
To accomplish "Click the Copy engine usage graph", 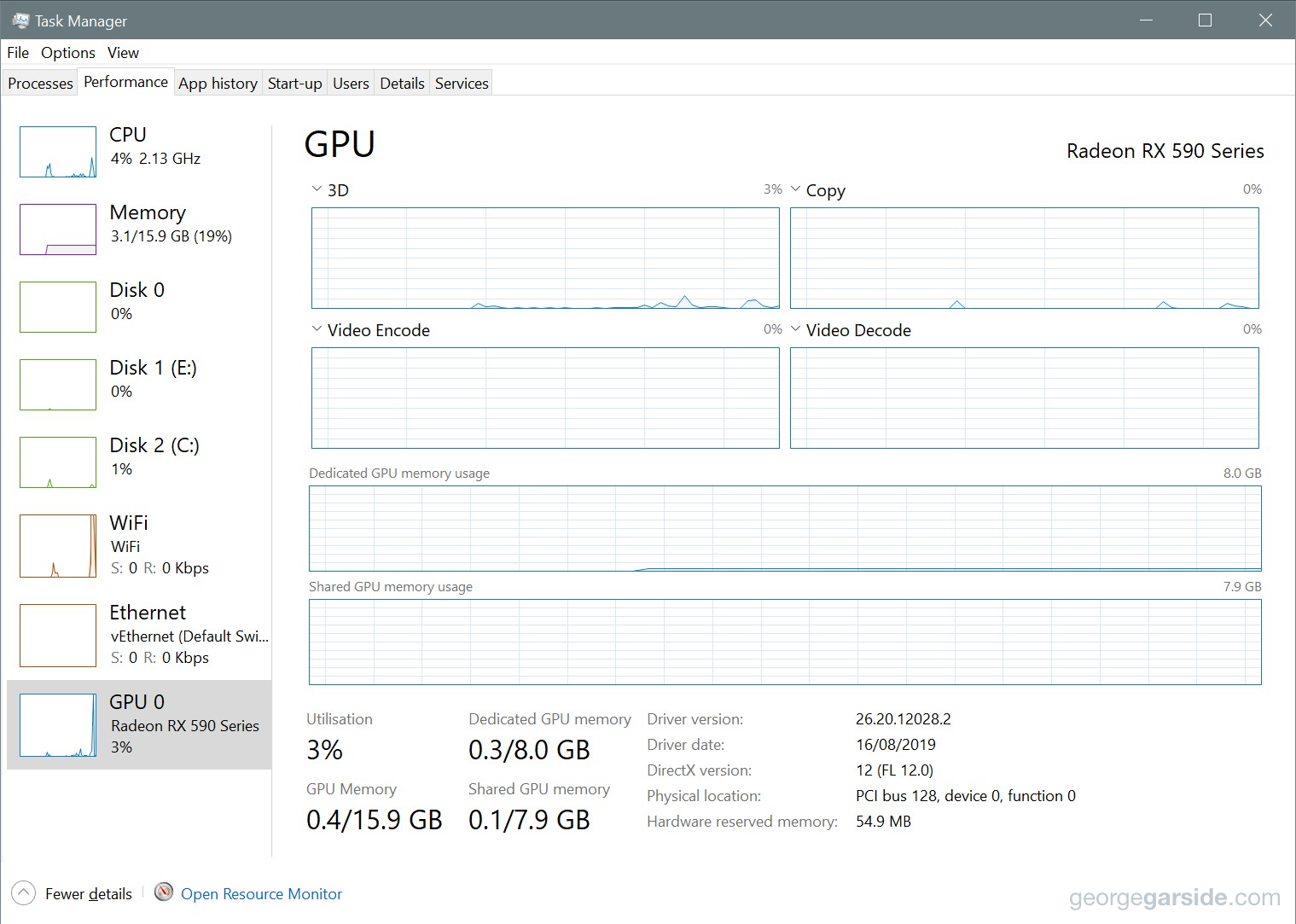I will click(1025, 259).
